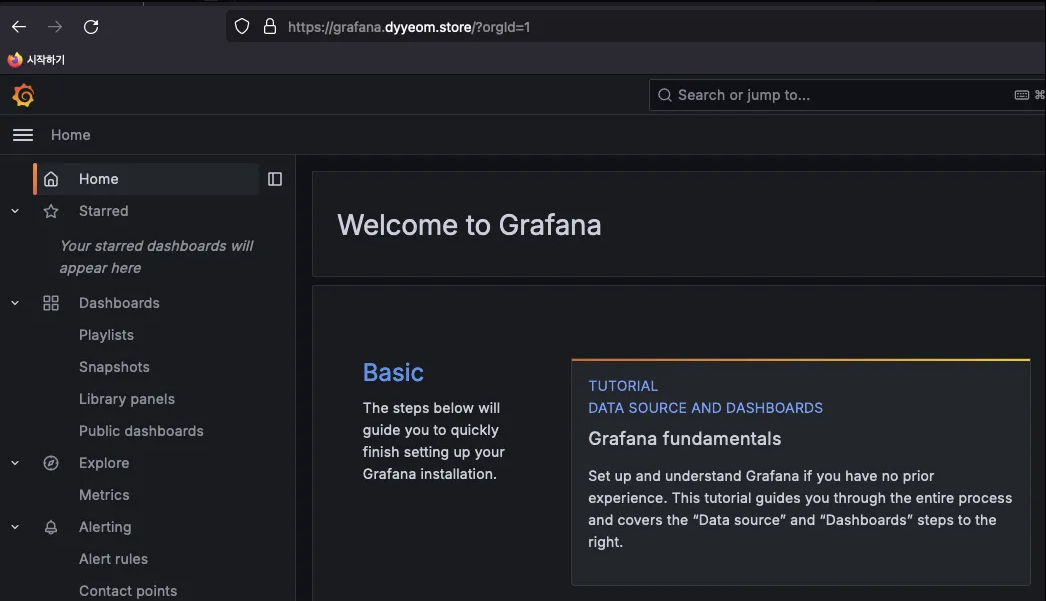The width and height of the screenshot is (1046, 601).
Task: Collapse the Alerting section chevron
Action: [x=15, y=527]
